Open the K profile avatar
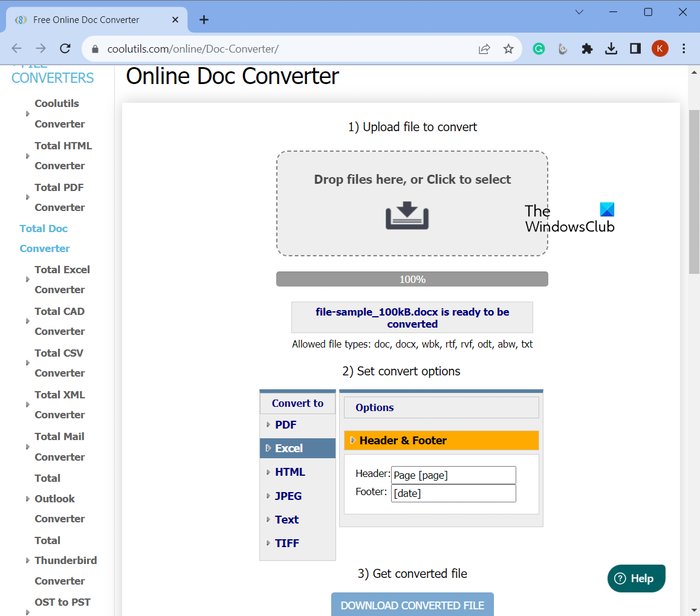The image size is (700, 616). [660, 49]
